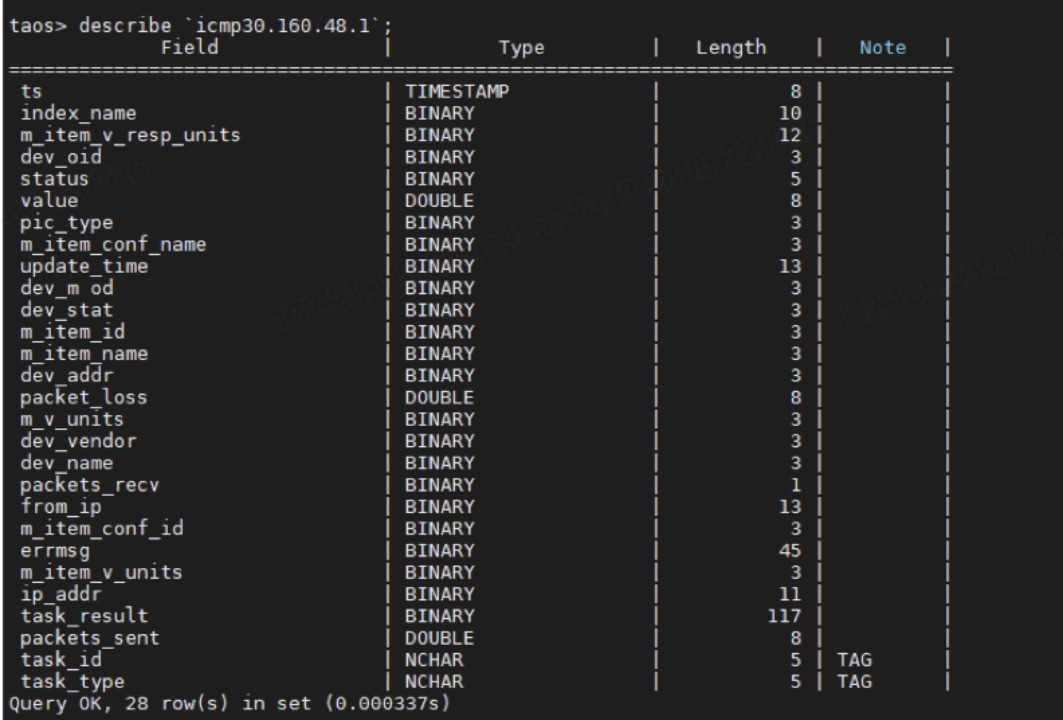The width and height of the screenshot is (1063, 720).
Task: Select the "dev_name" field
Action: click(x=66, y=463)
